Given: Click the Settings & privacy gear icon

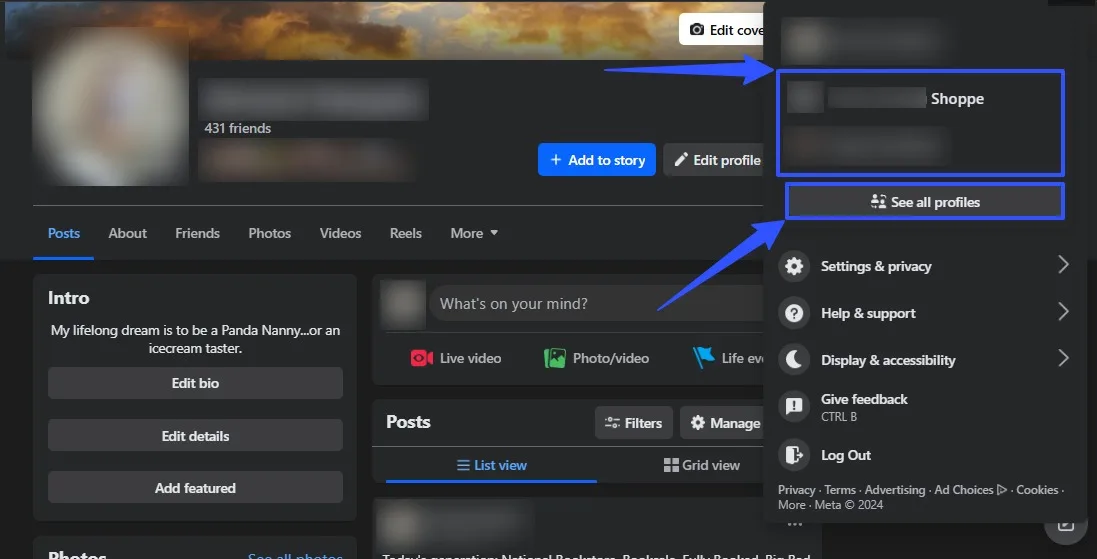Looking at the screenshot, I should click(794, 266).
